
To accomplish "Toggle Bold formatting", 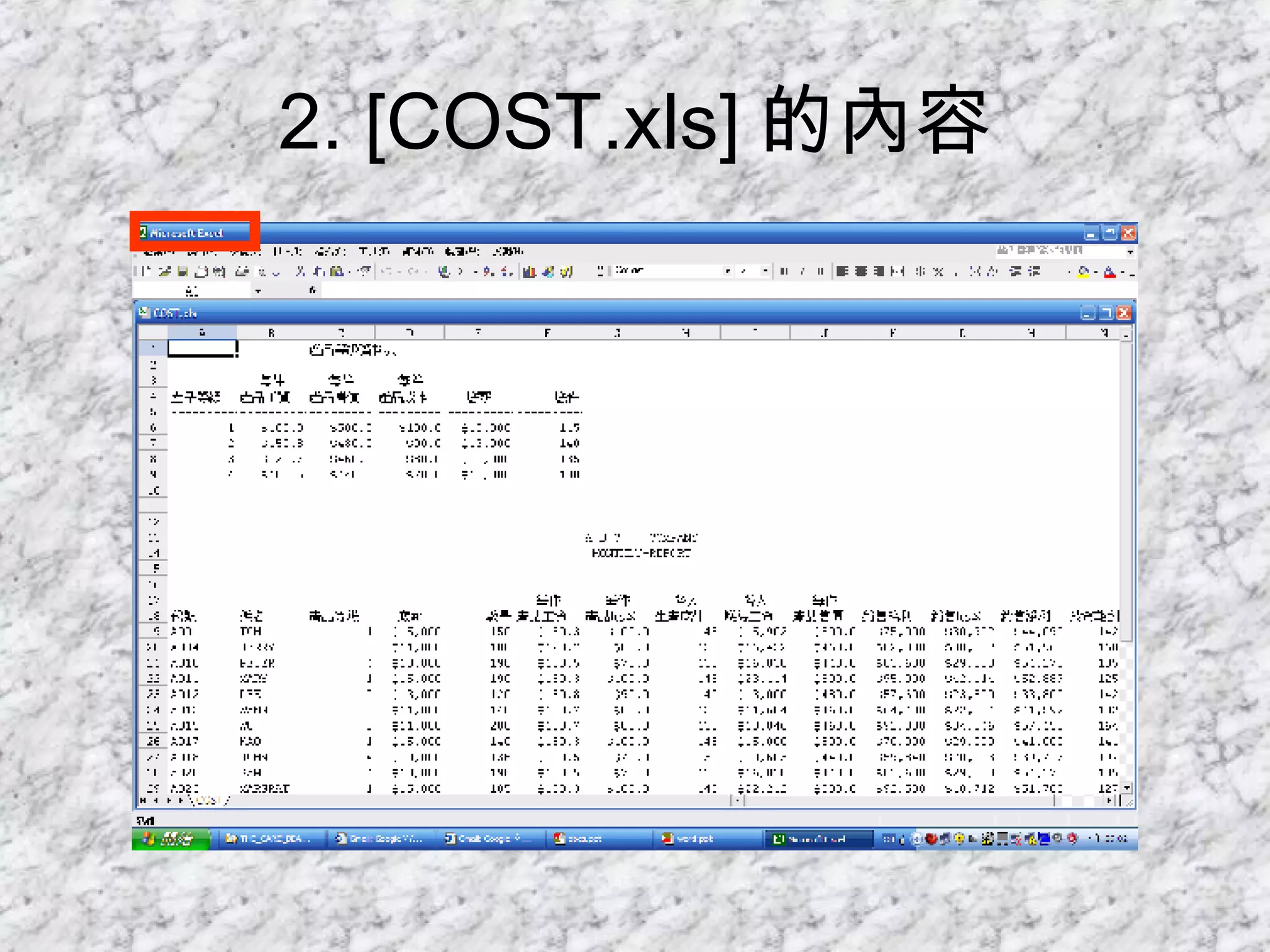I will pos(784,271).
